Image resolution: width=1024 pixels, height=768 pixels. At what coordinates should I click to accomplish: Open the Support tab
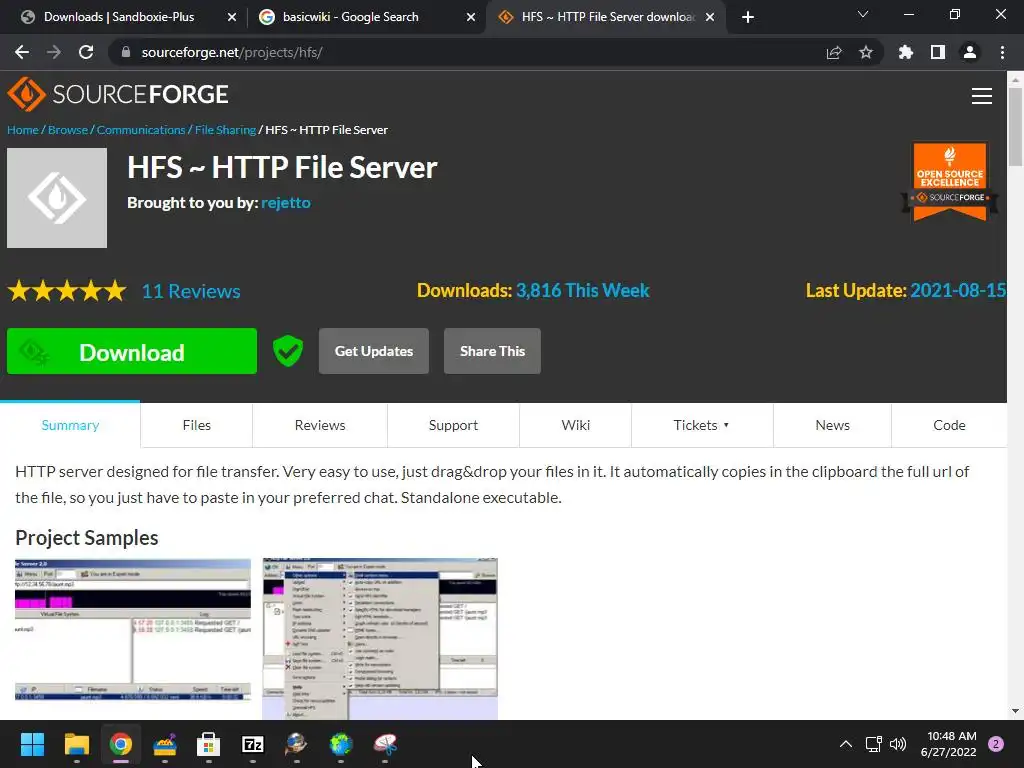point(453,425)
